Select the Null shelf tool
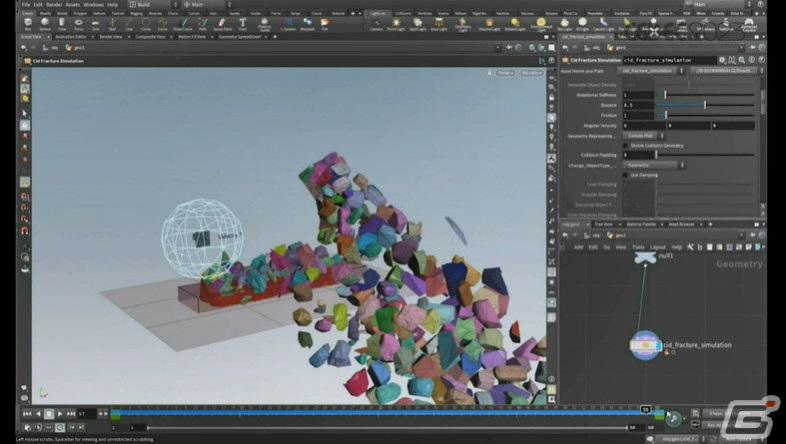Screen dimensions: 786x444 [x=112, y=24]
